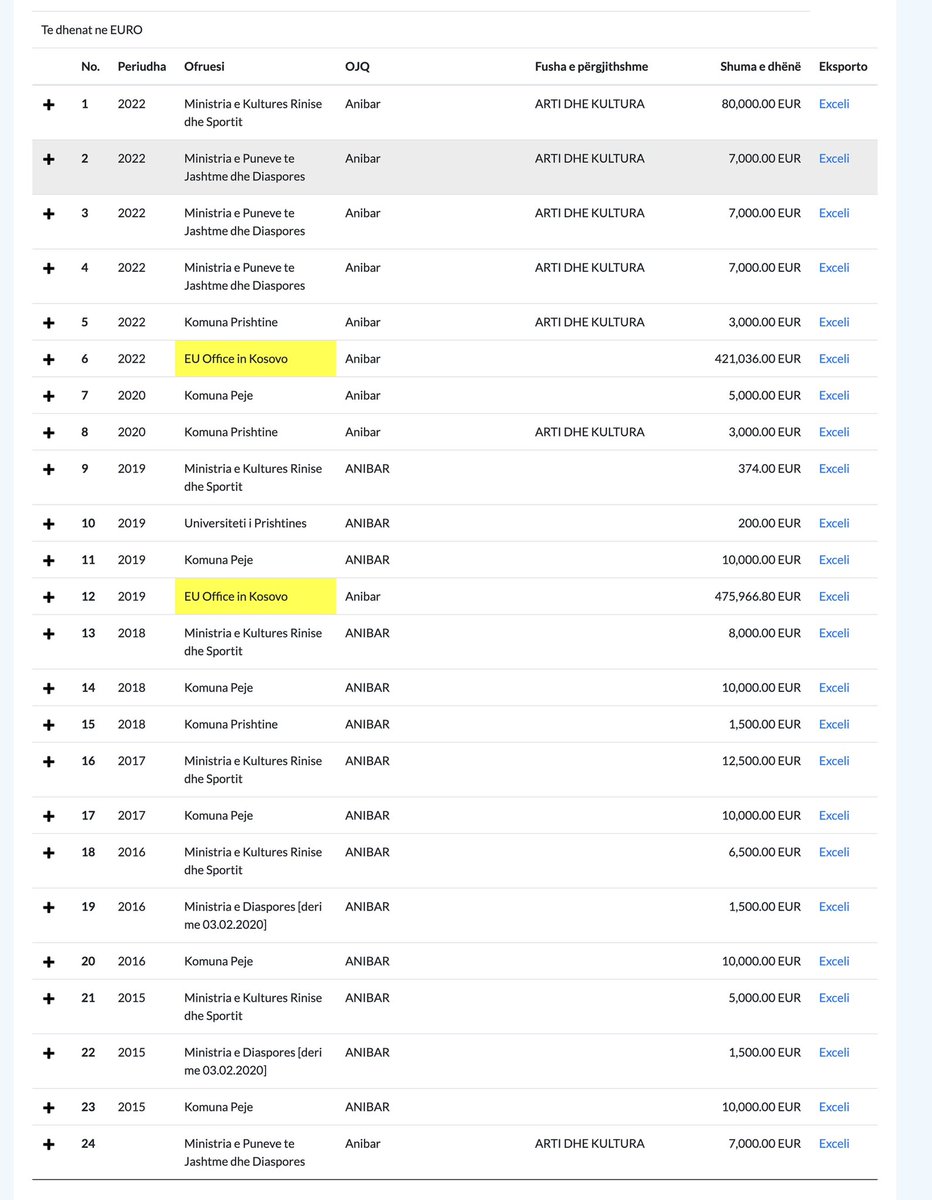Screen dimensions: 932x1200
Task: Click the 200.00 EUR amount
Action: click(x=771, y=524)
